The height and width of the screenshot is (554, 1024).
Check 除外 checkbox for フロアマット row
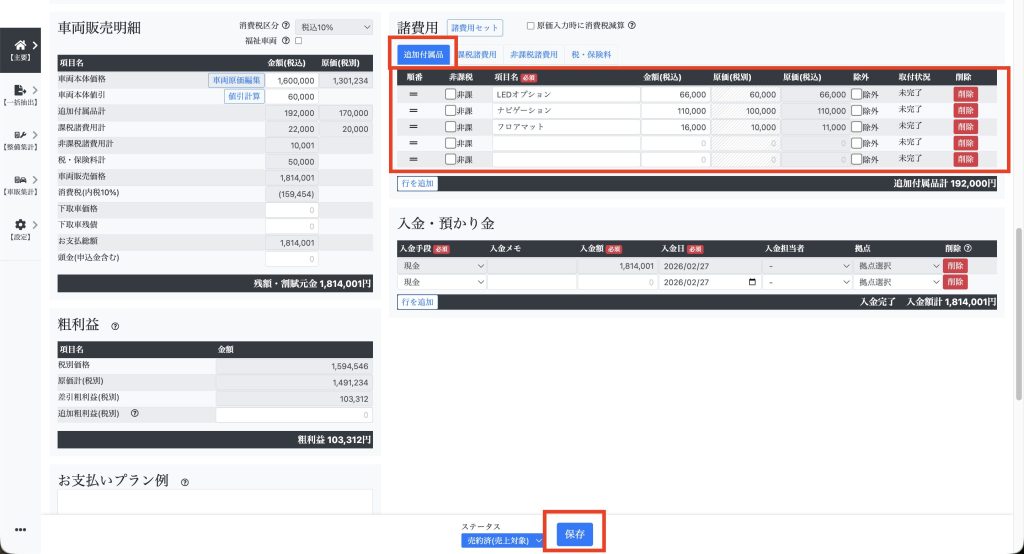tap(856, 127)
